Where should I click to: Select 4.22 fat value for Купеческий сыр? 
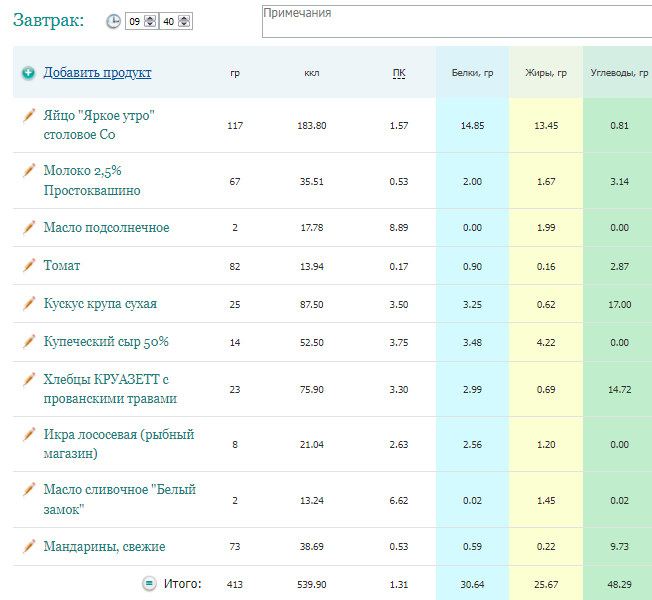(x=546, y=343)
